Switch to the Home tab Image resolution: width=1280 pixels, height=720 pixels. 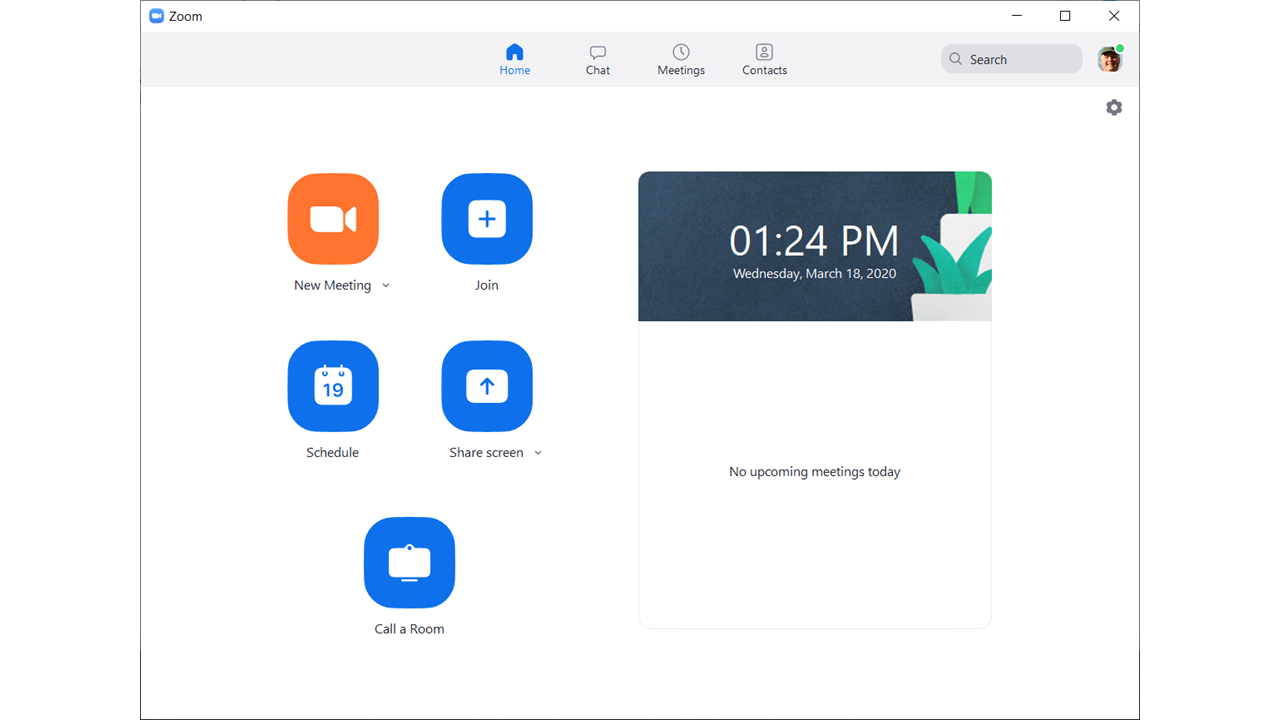coord(515,59)
